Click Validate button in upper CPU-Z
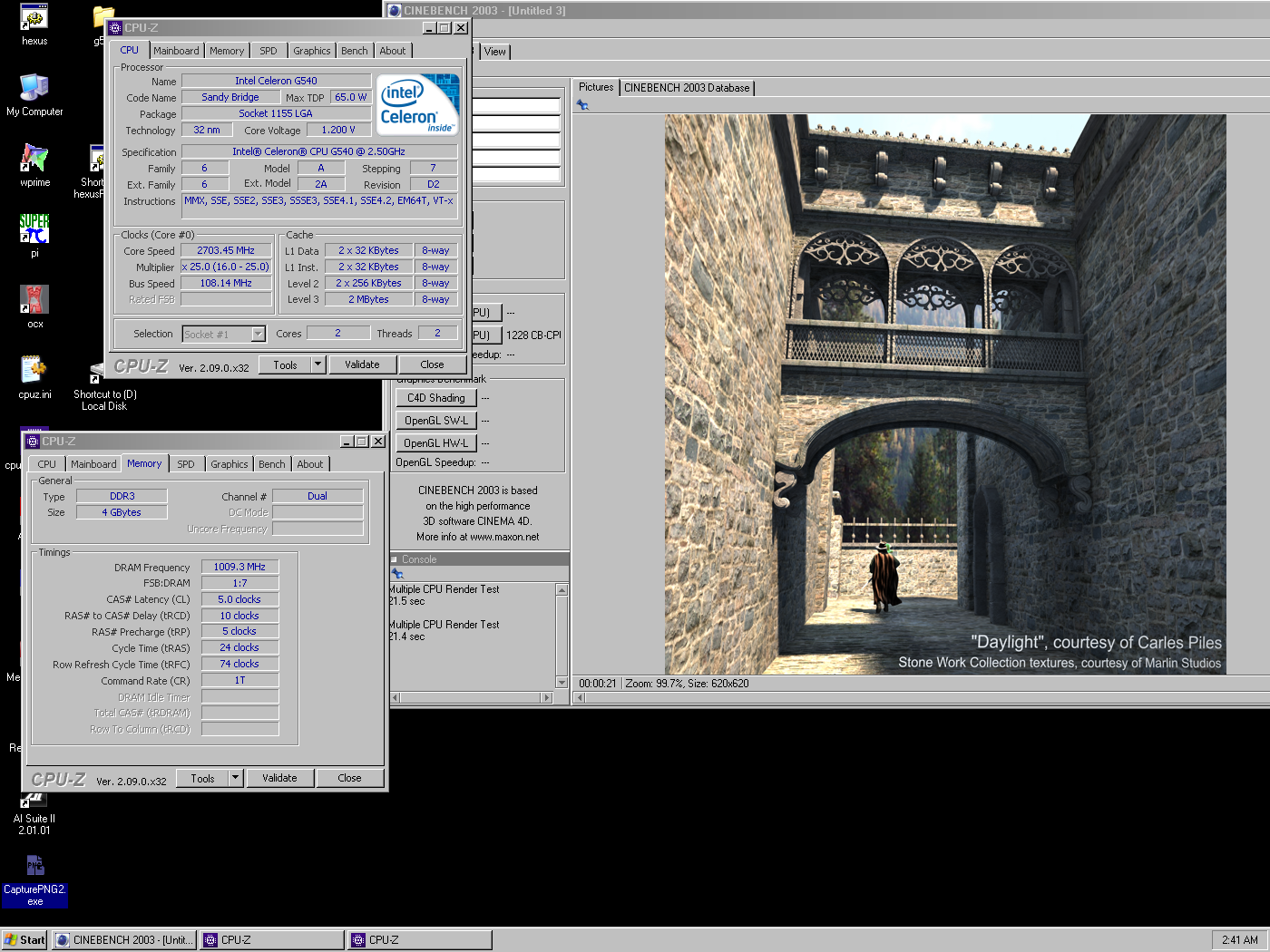This screenshot has height=952, width=1270. pos(362,364)
